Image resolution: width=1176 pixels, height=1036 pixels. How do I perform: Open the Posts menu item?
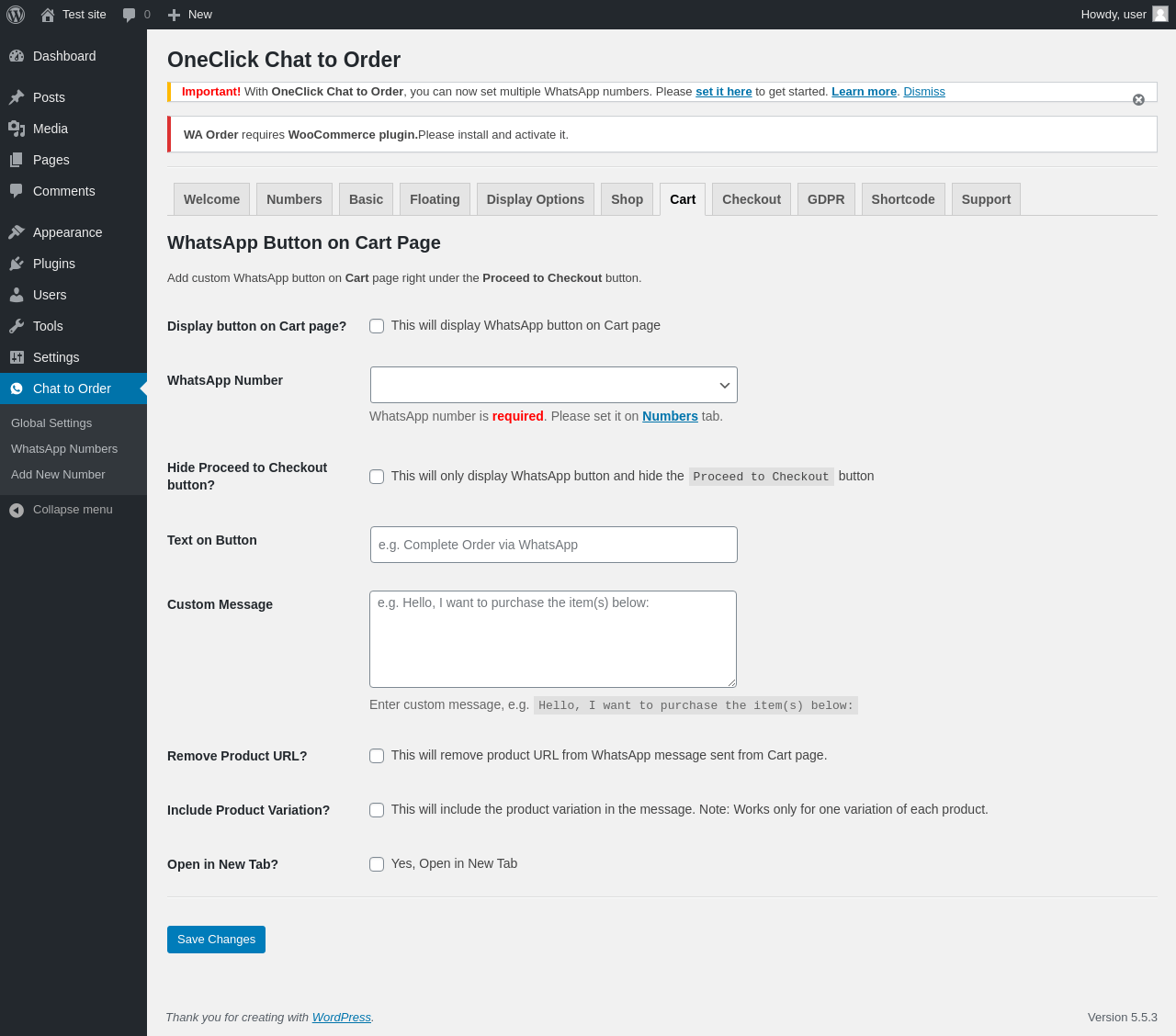(x=73, y=97)
